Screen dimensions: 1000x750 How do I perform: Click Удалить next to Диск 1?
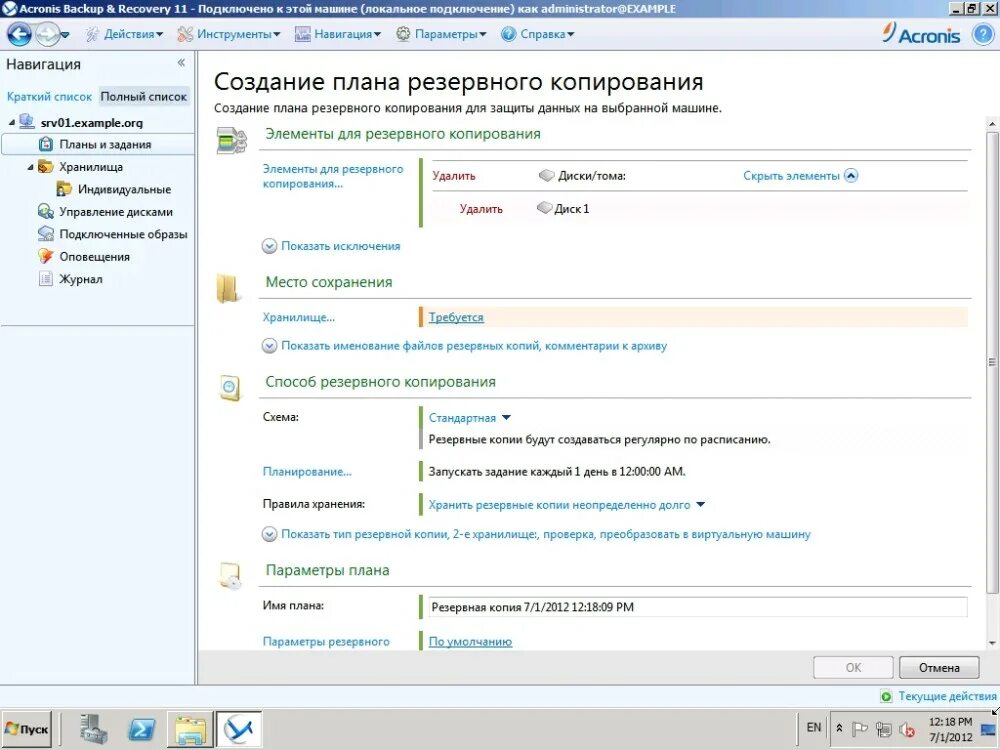[x=481, y=209]
